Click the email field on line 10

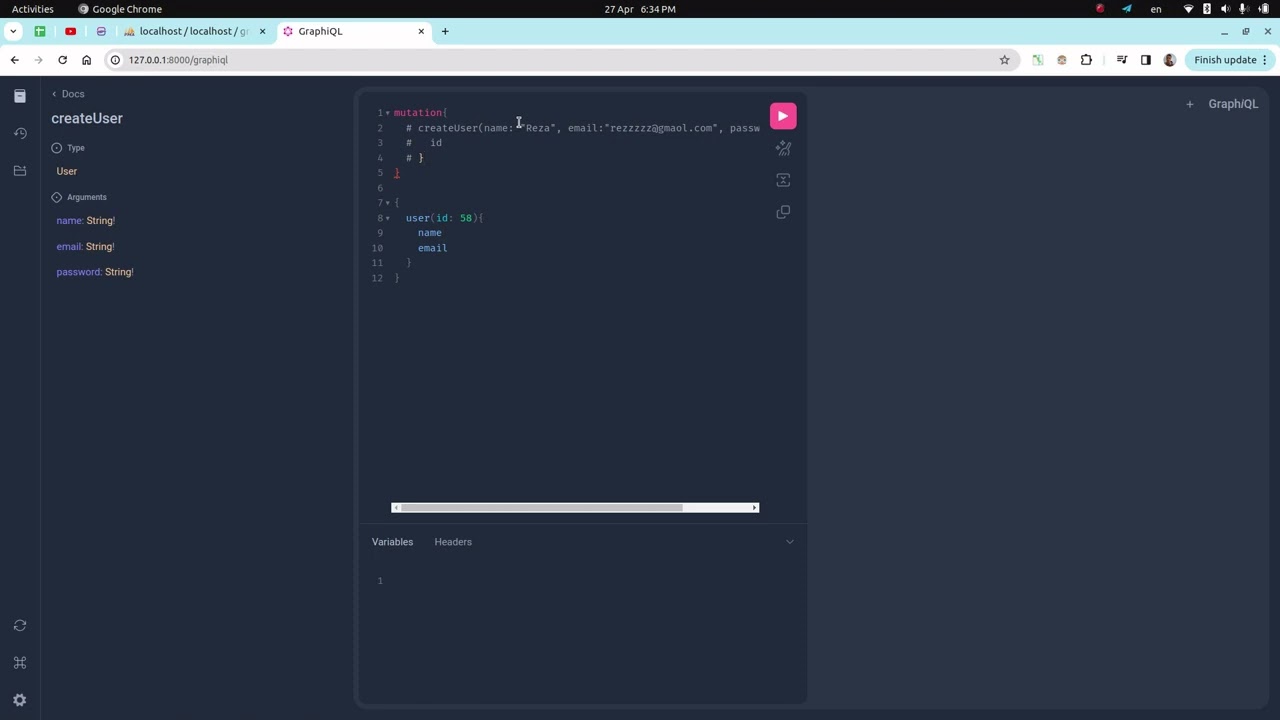432,248
